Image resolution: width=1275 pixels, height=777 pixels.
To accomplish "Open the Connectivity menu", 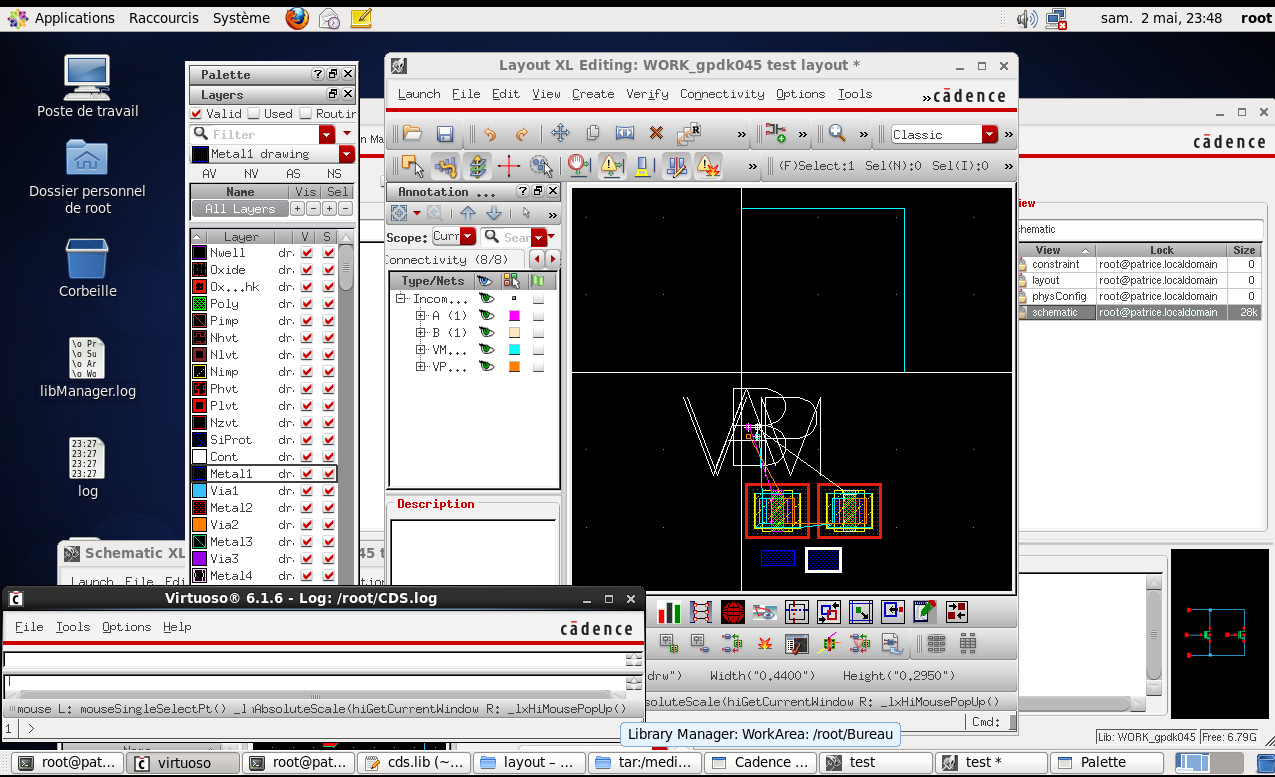I will click(721, 94).
